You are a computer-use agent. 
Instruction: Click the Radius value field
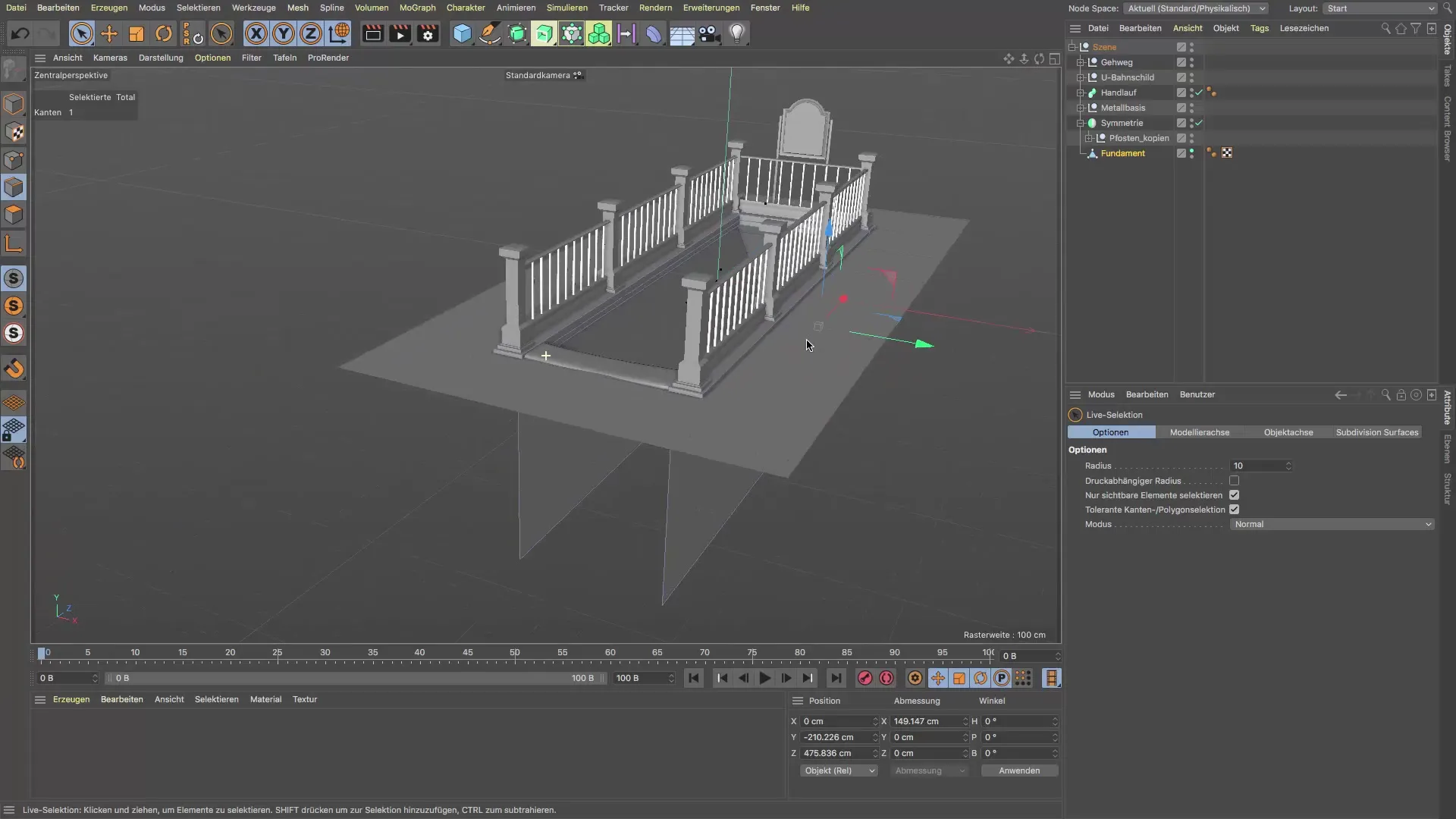[1260, 466]
